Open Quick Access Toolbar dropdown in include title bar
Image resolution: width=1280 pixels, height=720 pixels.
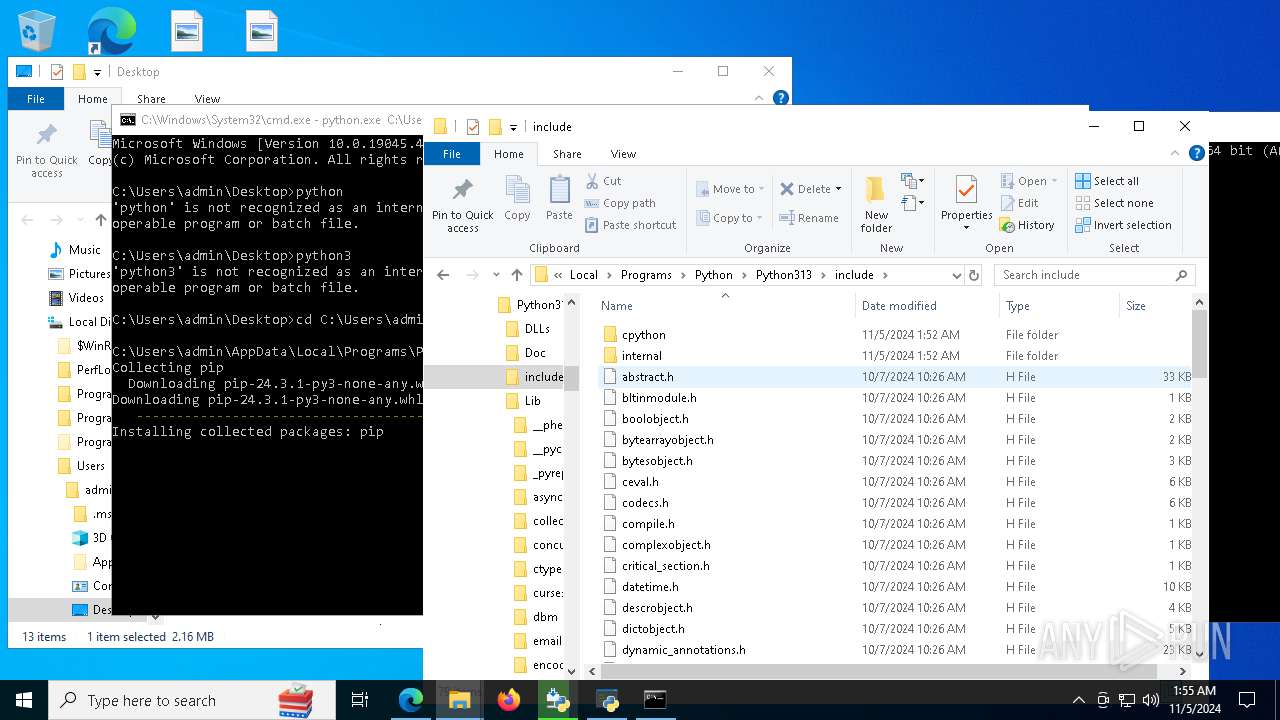coord(513,127)
